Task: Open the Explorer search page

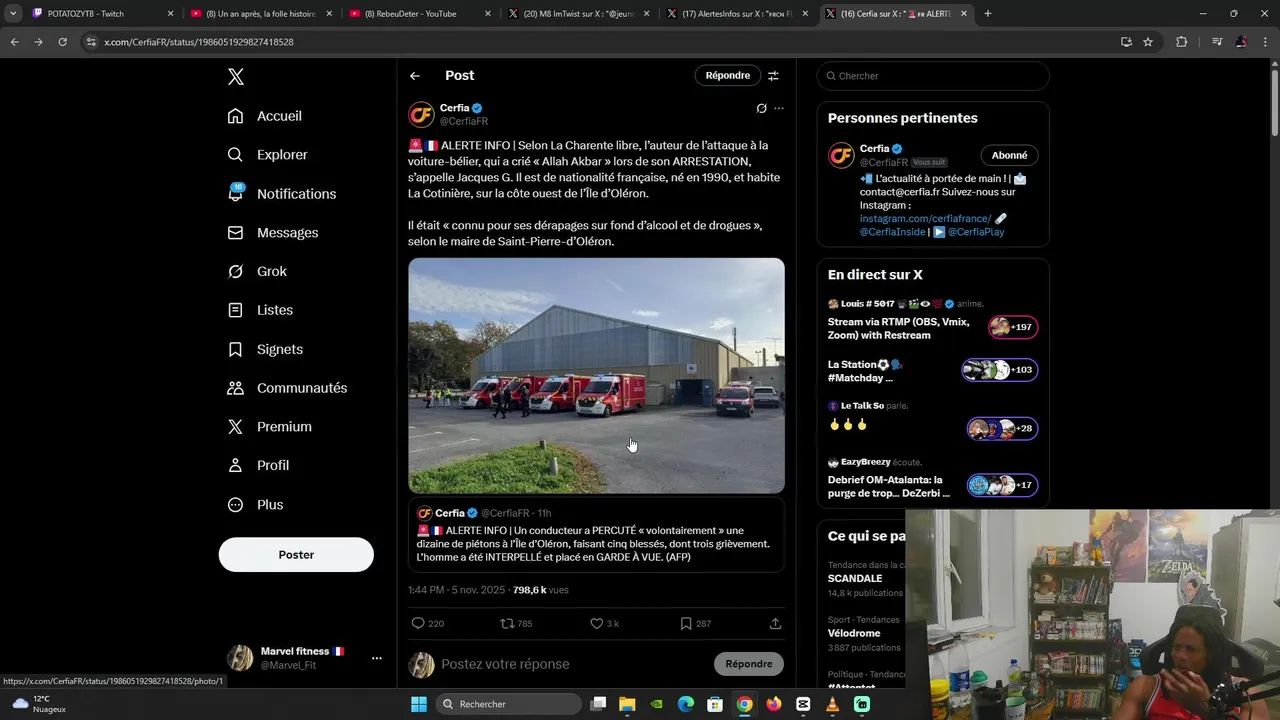Action: tap(267, 155)
